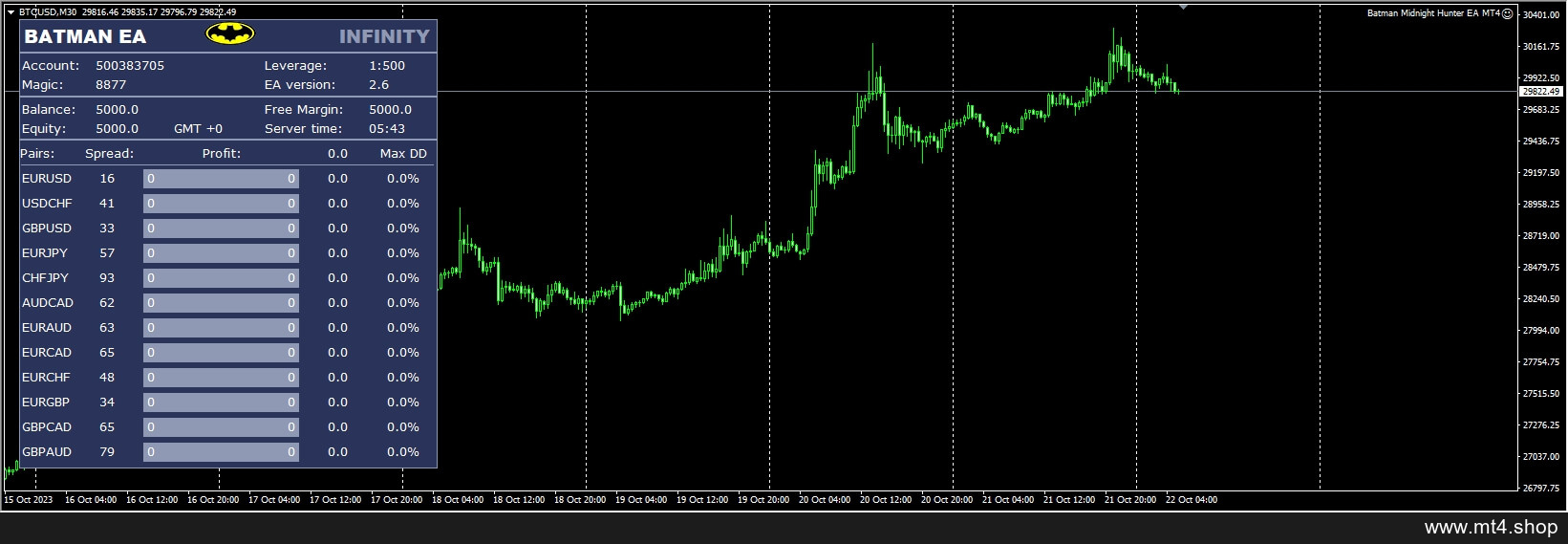Click the EURUSD profit progress bar
Image resolution: width=1568 pixels, height=544 pixels.
221,179
